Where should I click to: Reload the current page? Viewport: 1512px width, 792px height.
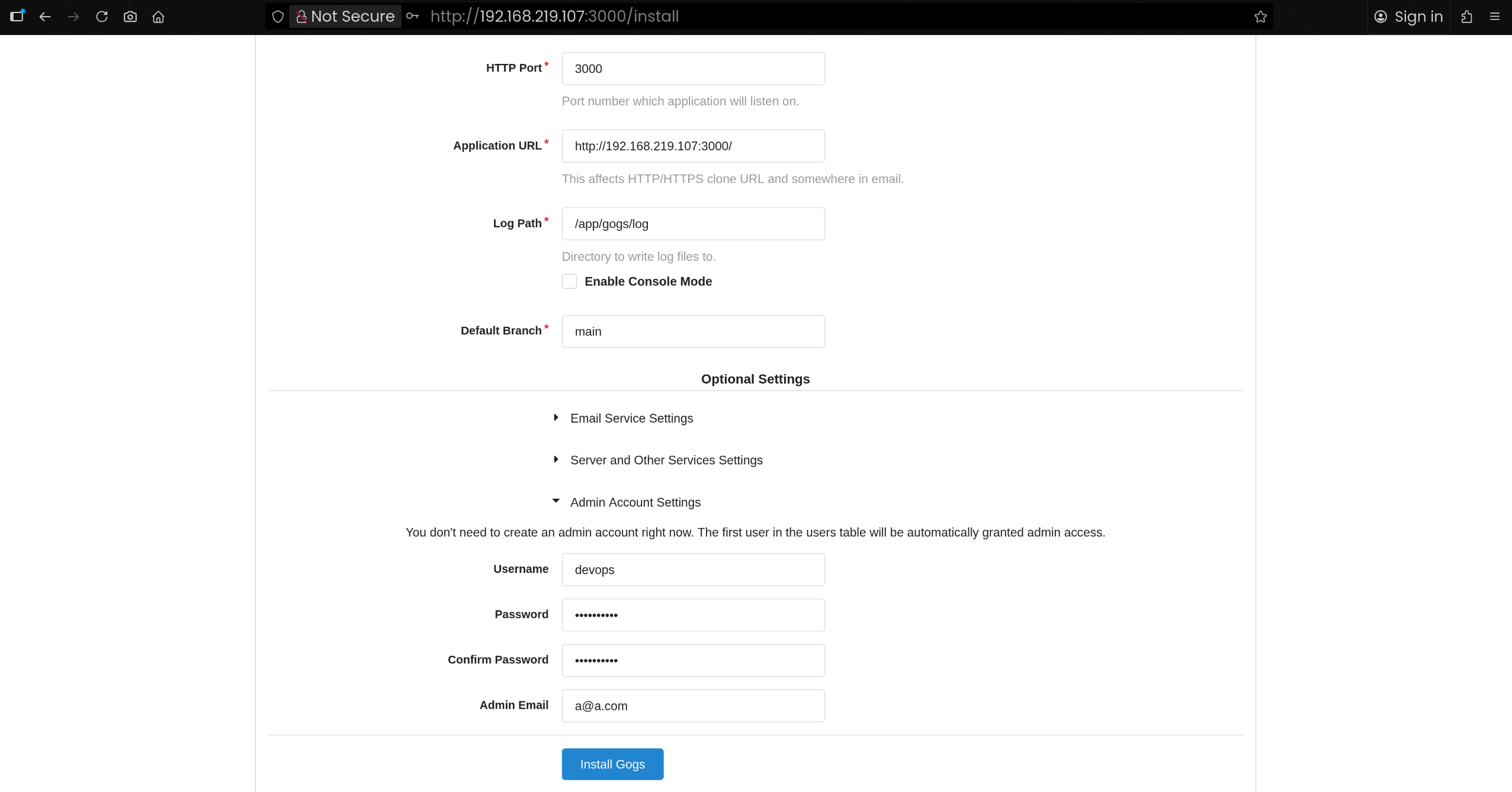pyautogui.click(x=102, y=17)
